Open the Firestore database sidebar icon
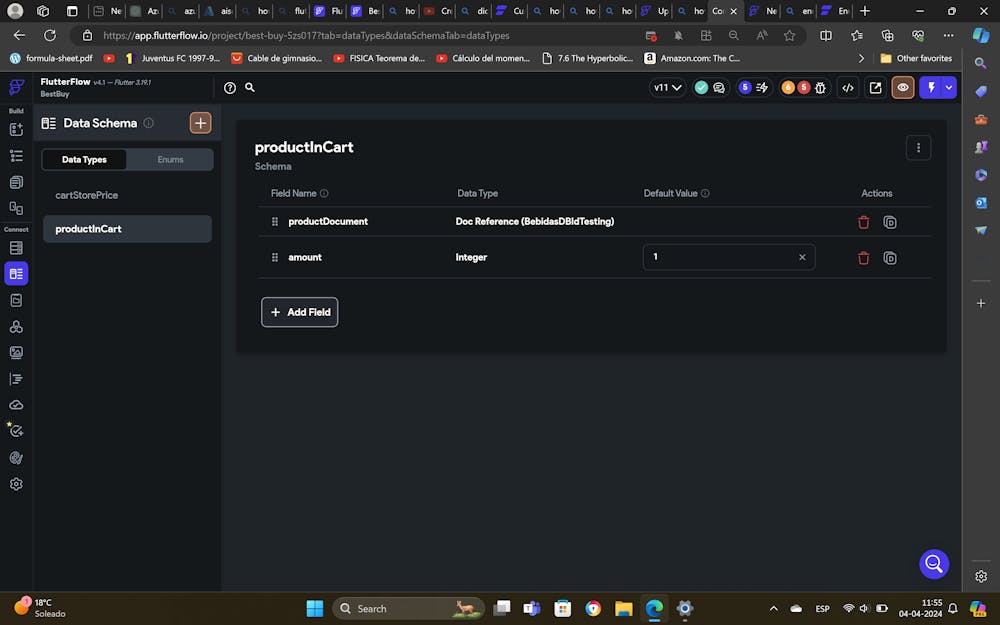This screenshot has width=1000, height=625. (x=16, y=247)
